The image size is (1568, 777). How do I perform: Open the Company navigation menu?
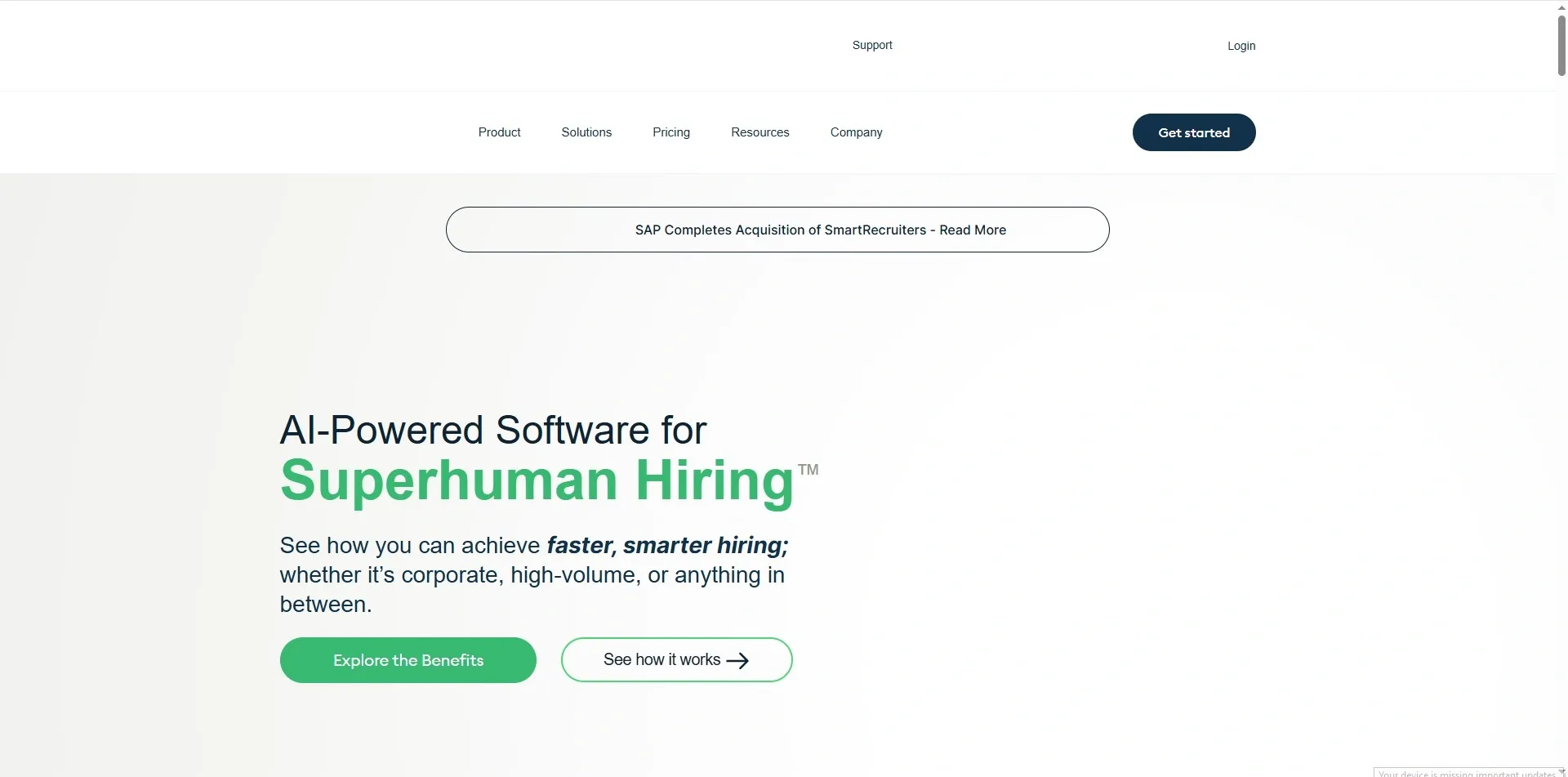pyautogui.click(x=856, y=132)
